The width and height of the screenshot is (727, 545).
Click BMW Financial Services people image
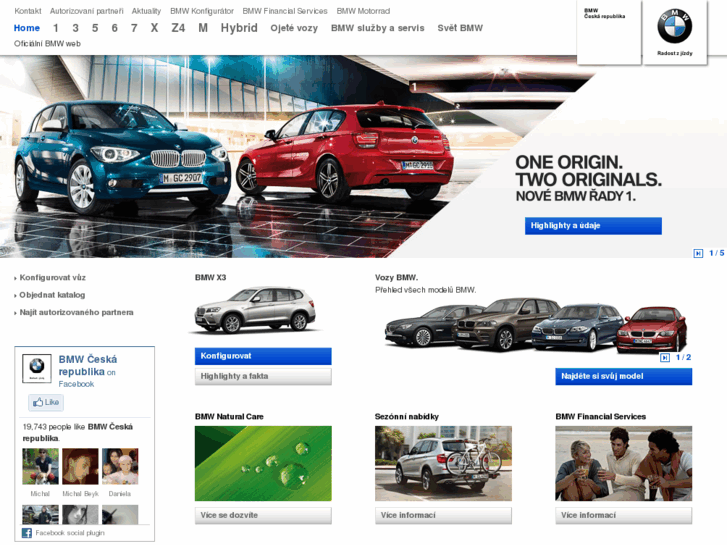pyautogui.click(x=624, y=463)
